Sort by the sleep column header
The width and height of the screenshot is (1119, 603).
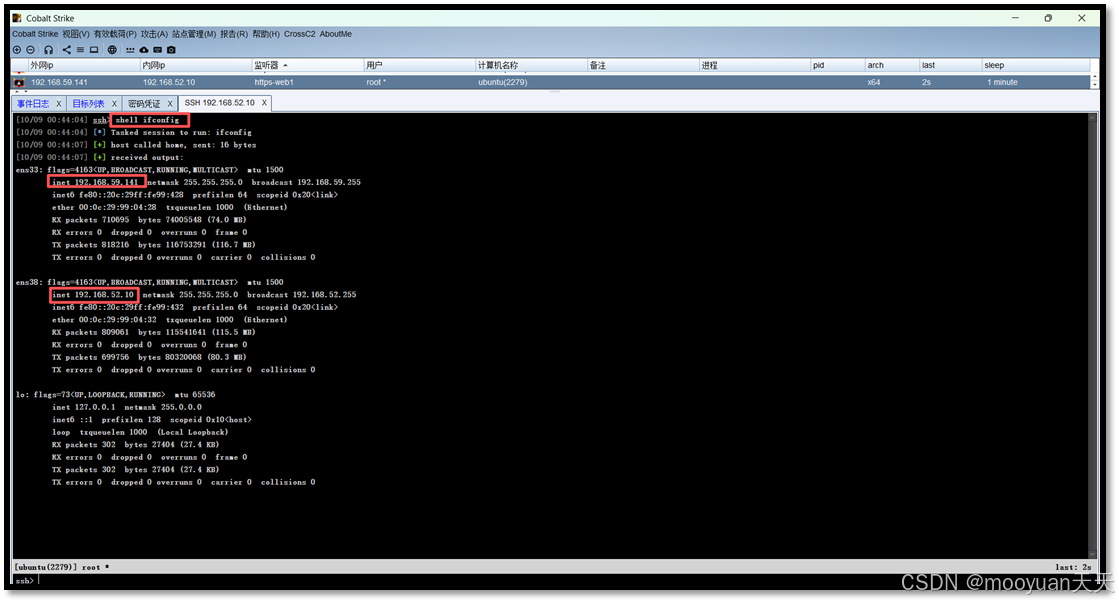(x=1036, y=65)
